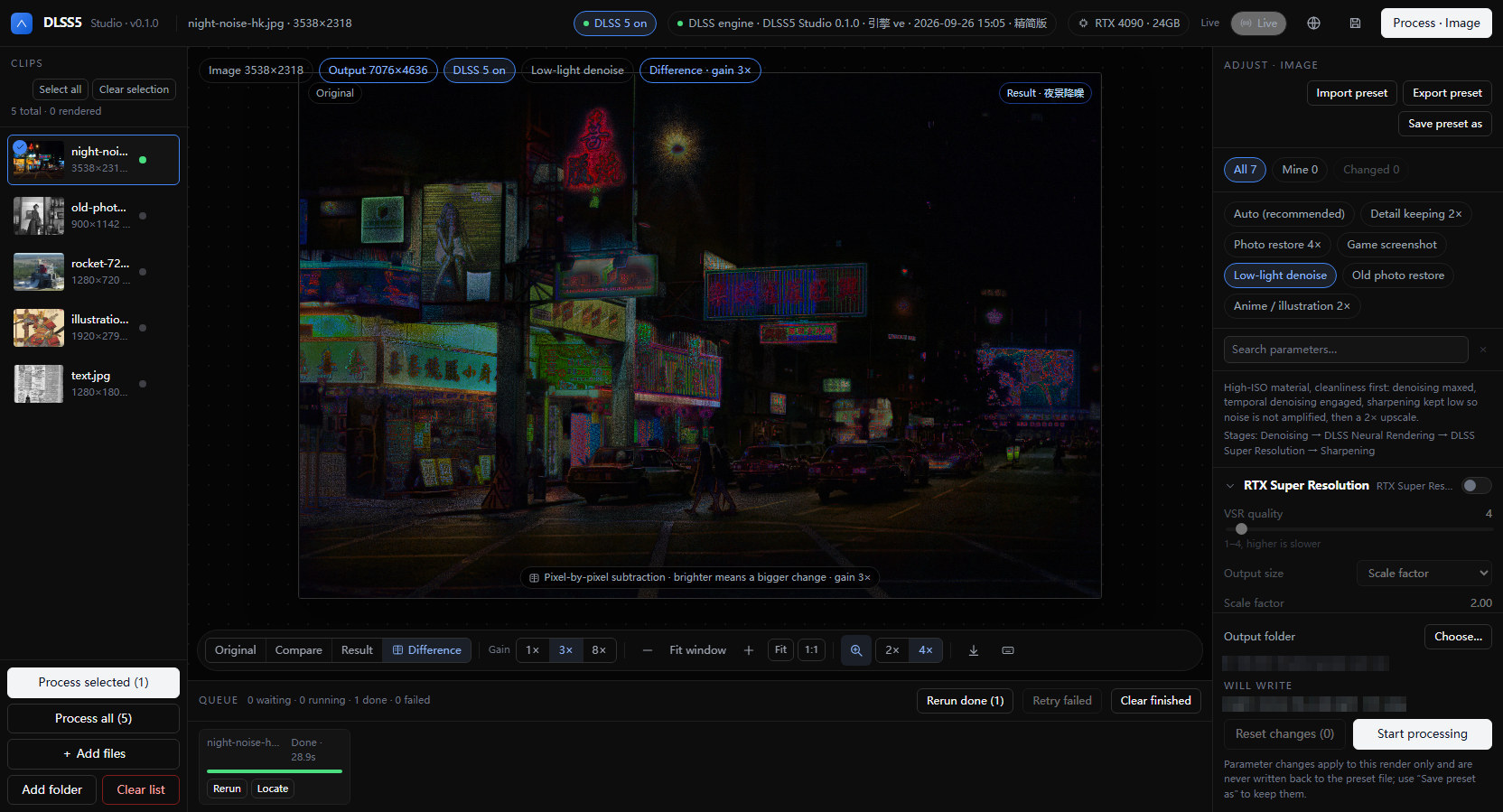Show the Mine 0 presets tab
Image resolution: width=1503 pixels, height=812 pixels.
tap(1300, 170)
